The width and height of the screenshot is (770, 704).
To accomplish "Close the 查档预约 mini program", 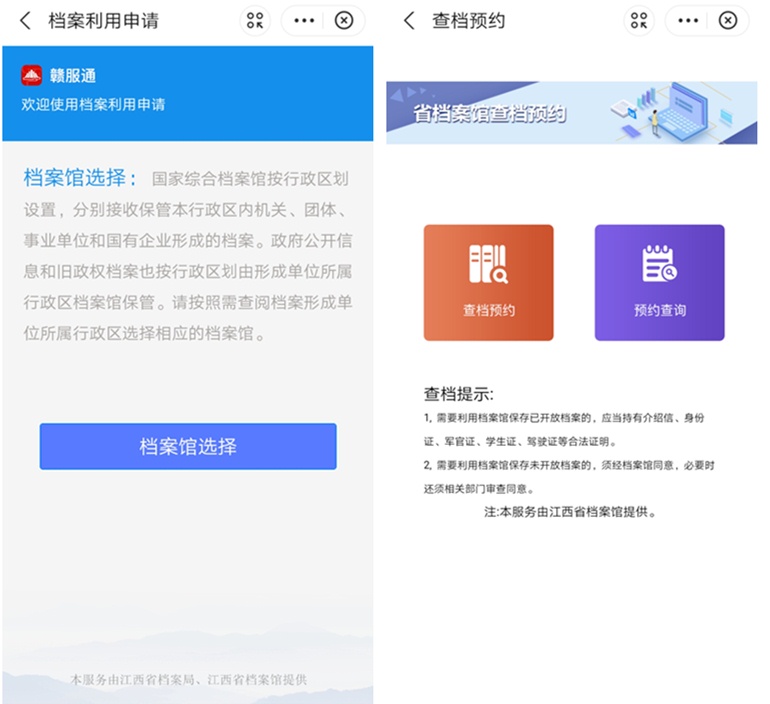I will tap(728, 20).
